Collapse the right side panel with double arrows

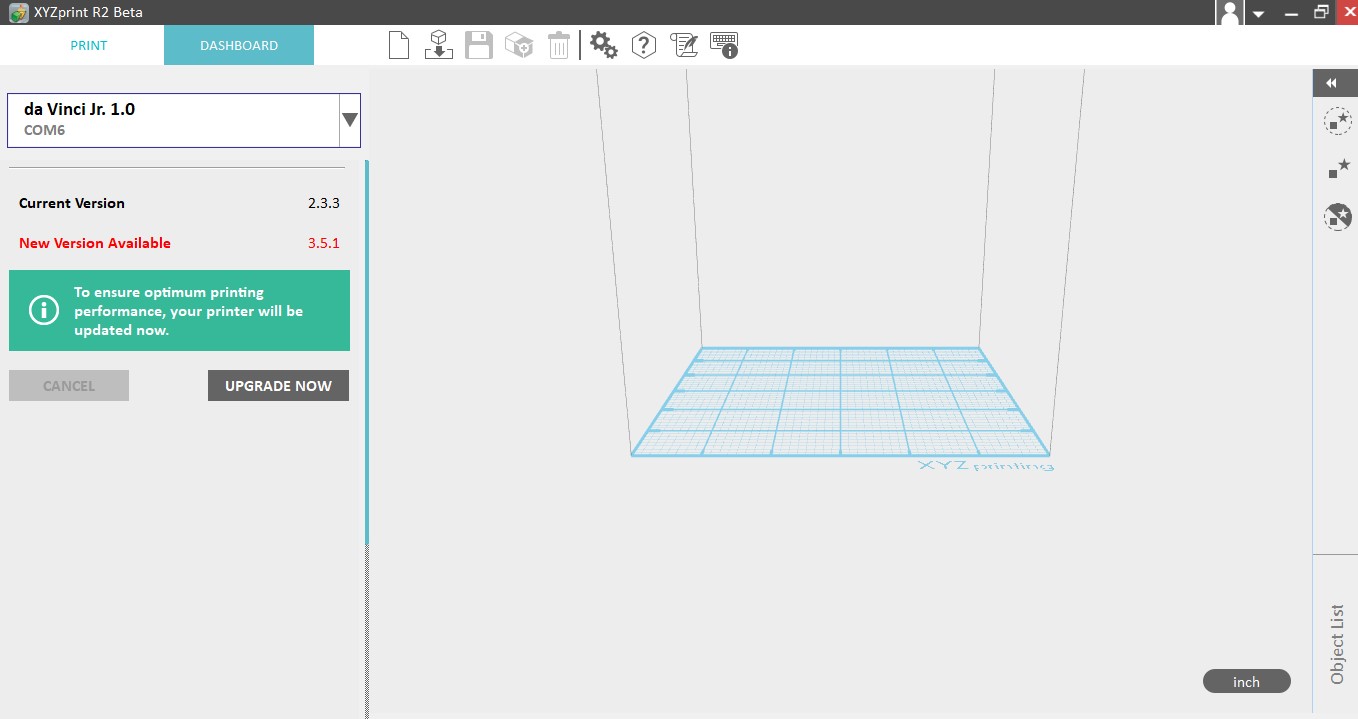(1331, 83)
